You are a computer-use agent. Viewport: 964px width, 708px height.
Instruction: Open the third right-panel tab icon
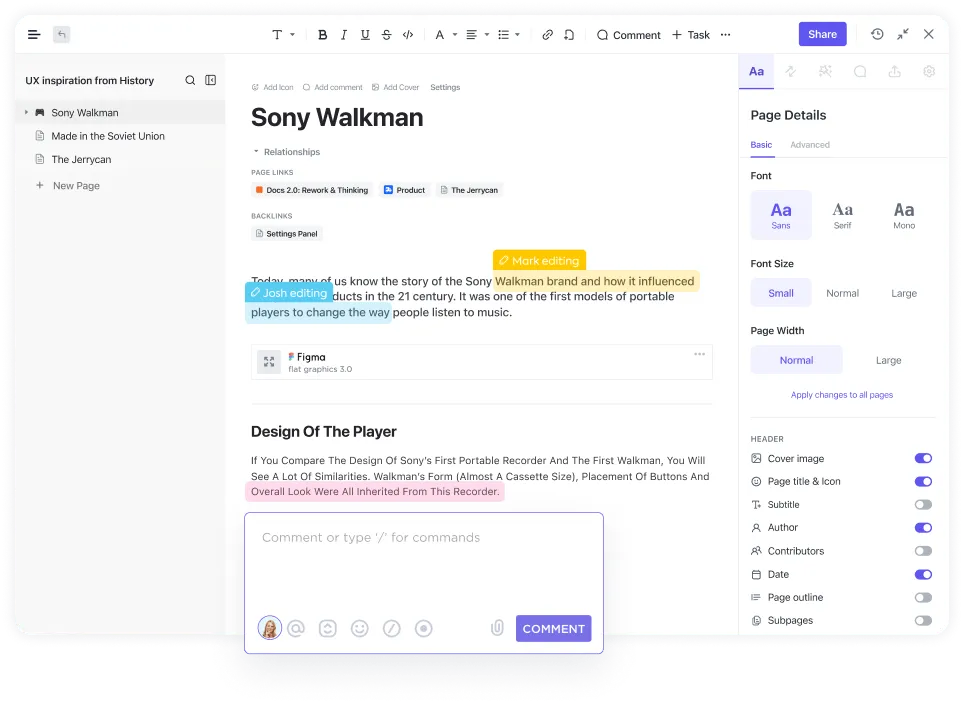[x=825, y=71]
